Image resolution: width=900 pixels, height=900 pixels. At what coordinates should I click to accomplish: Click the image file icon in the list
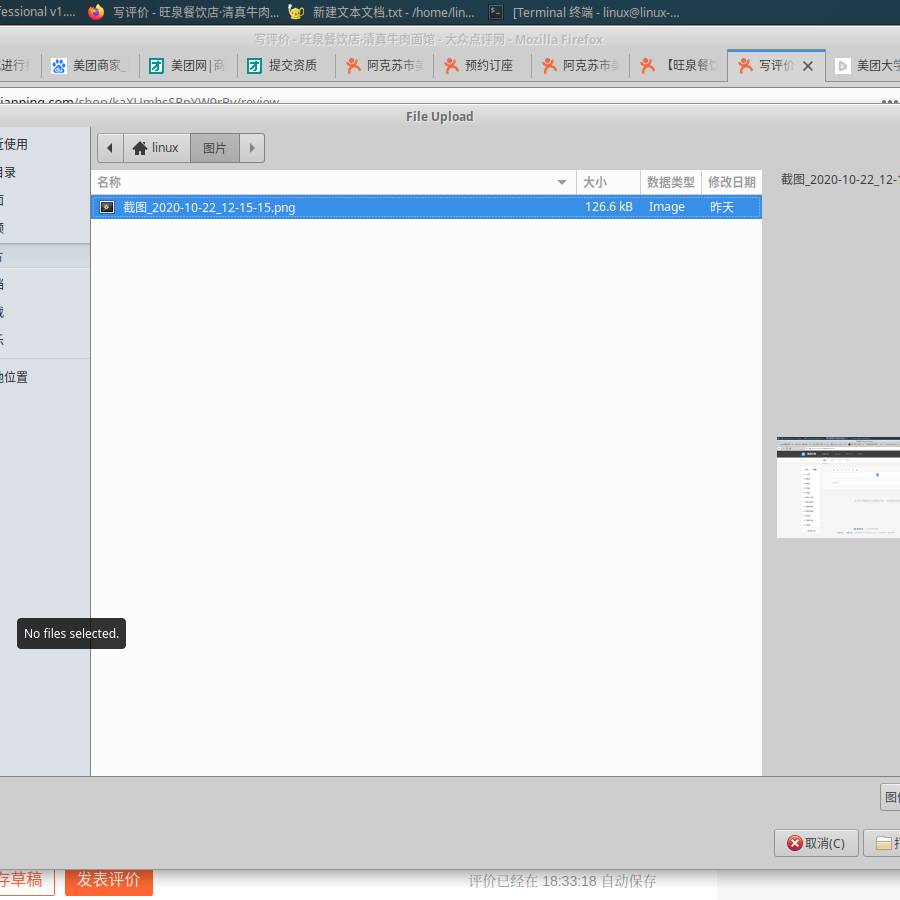107,207
